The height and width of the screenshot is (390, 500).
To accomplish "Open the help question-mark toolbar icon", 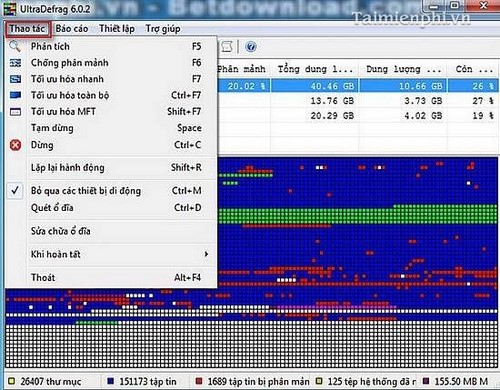I will tap(251, 47).
